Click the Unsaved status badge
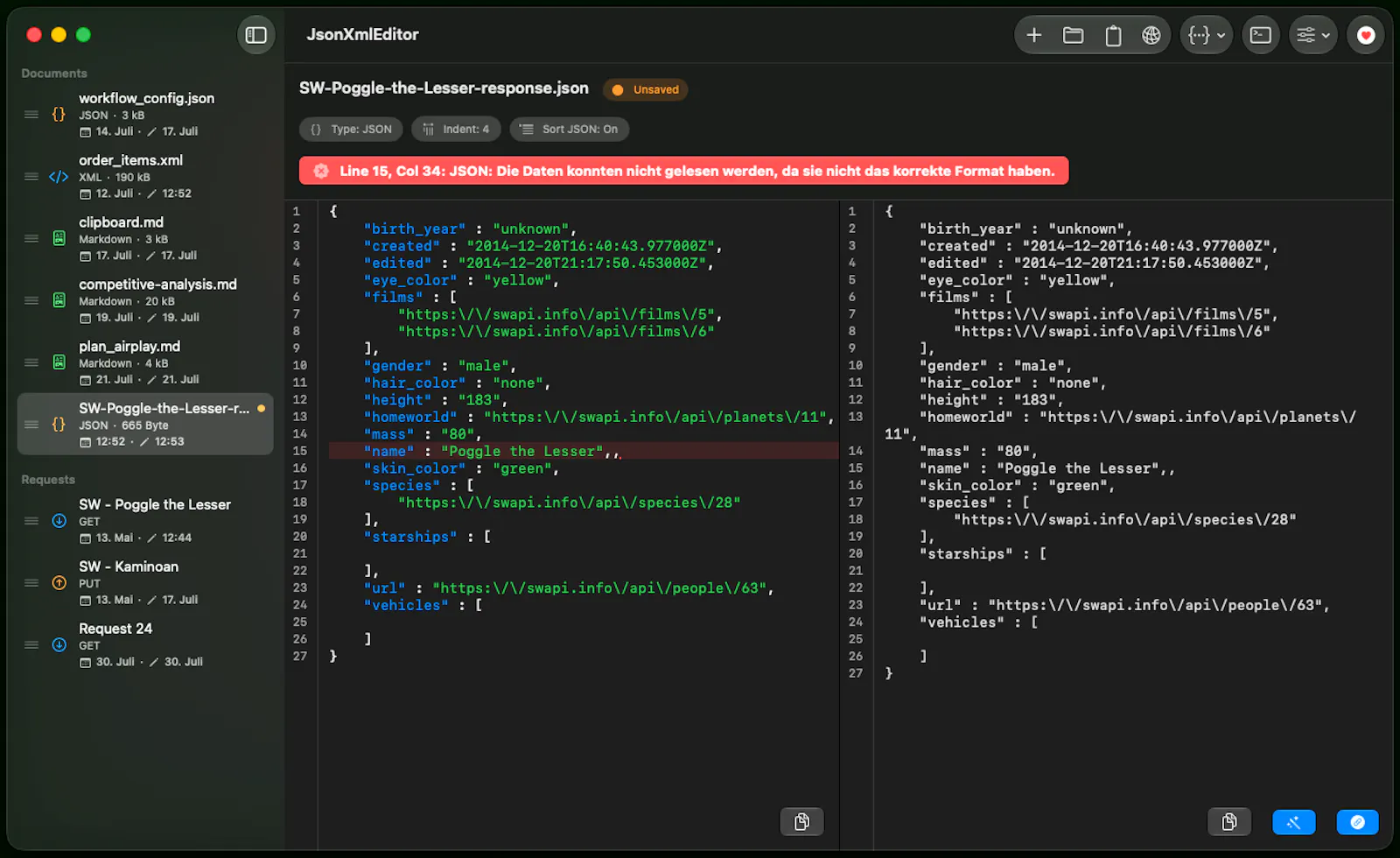 click(646, 89)
